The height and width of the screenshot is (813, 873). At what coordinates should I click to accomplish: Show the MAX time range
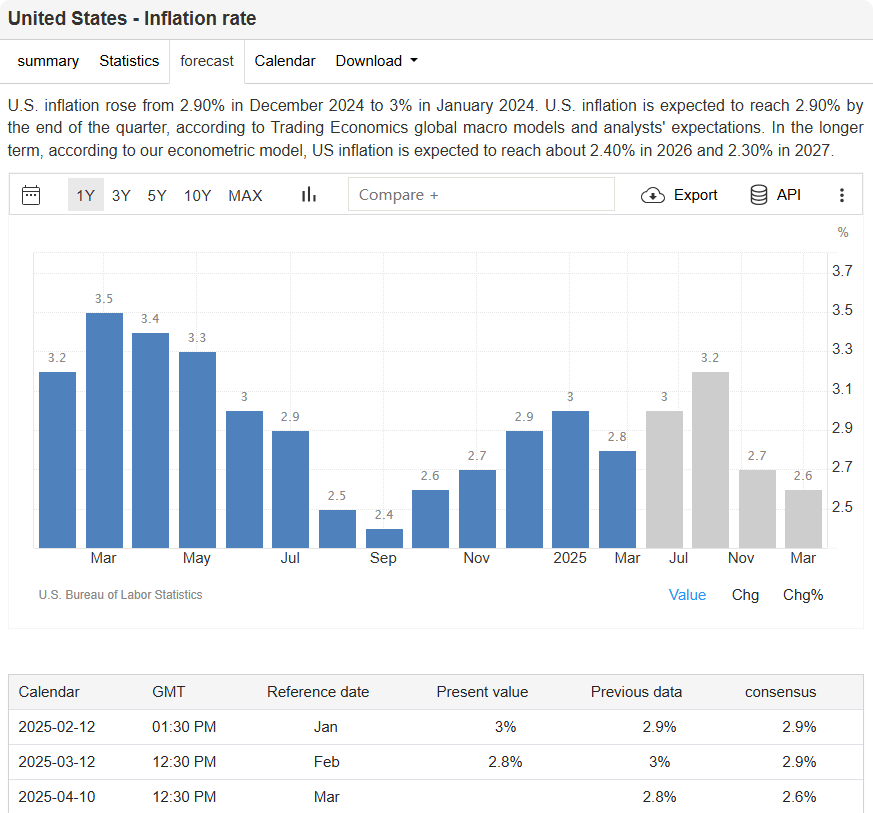pos(245,195)
